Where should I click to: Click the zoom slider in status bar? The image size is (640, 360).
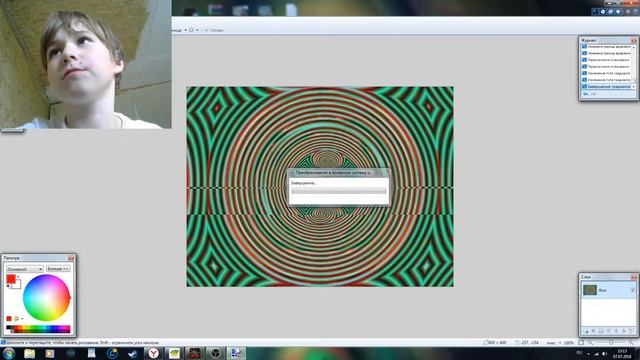pyautogui.click(x=611, y=342)
